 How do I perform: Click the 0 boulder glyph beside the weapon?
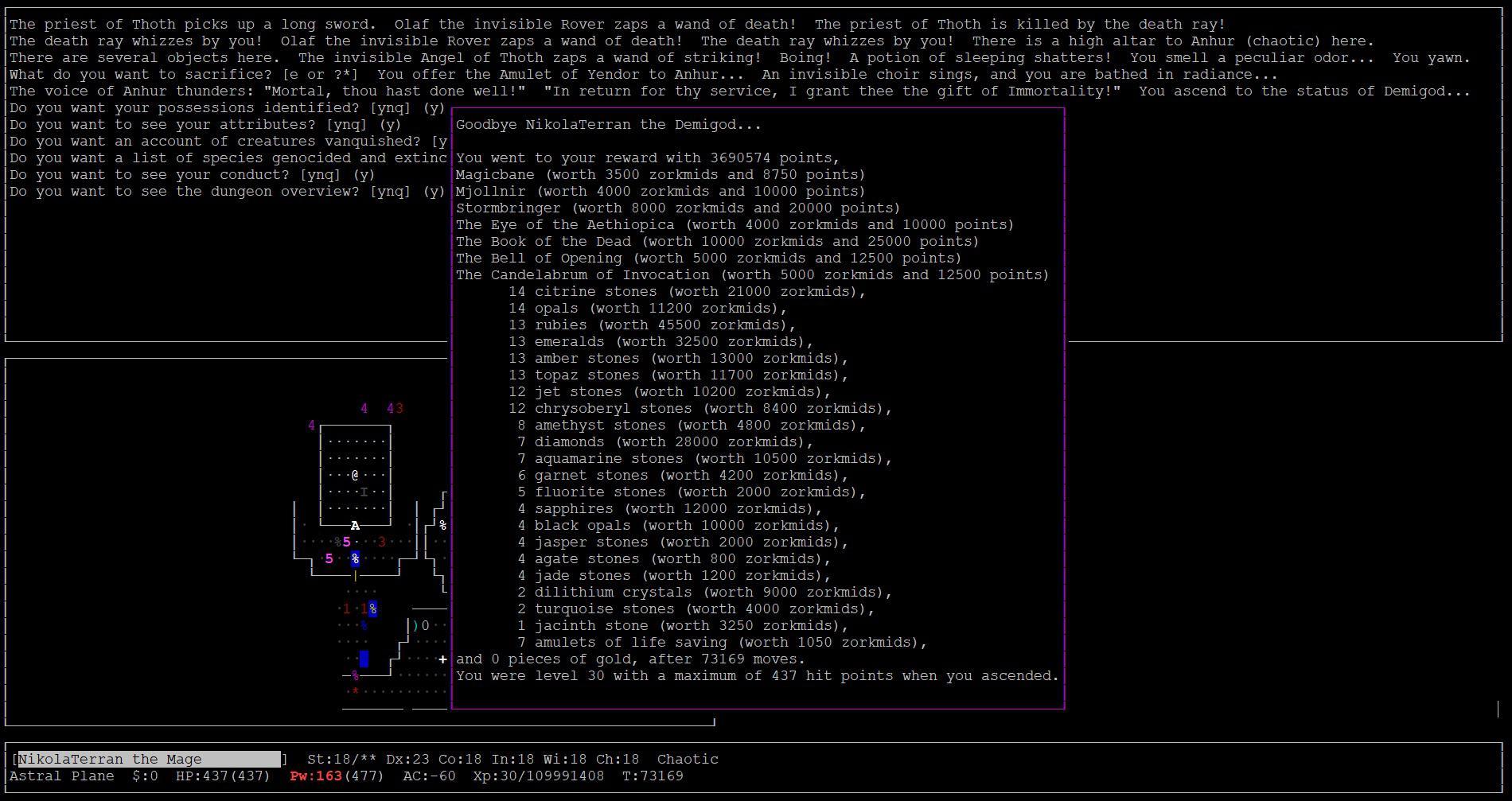pos(425,626)
